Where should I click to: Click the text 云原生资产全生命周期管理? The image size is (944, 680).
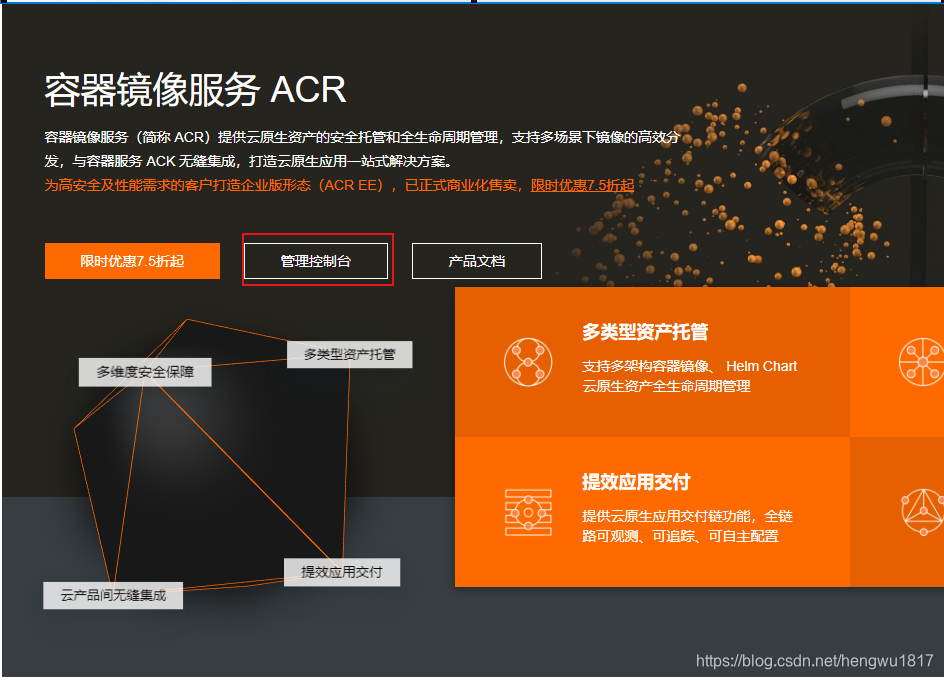click(x=666, y=386)
